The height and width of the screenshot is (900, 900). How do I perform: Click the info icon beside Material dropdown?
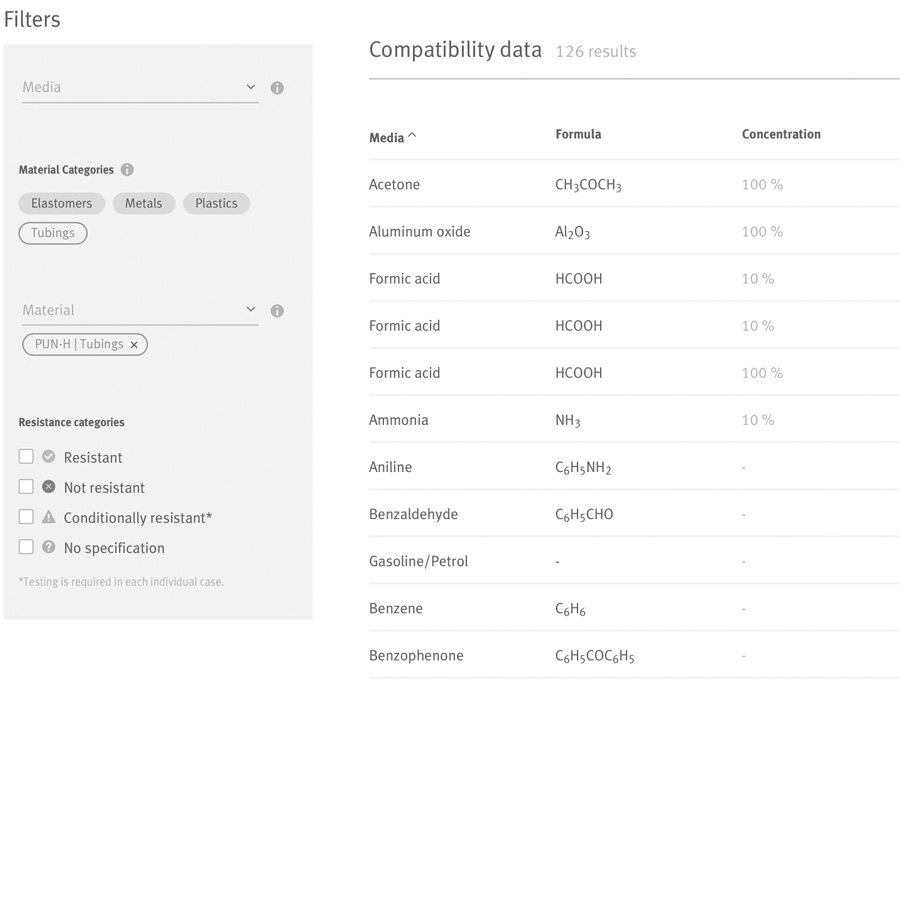(277, 311)
